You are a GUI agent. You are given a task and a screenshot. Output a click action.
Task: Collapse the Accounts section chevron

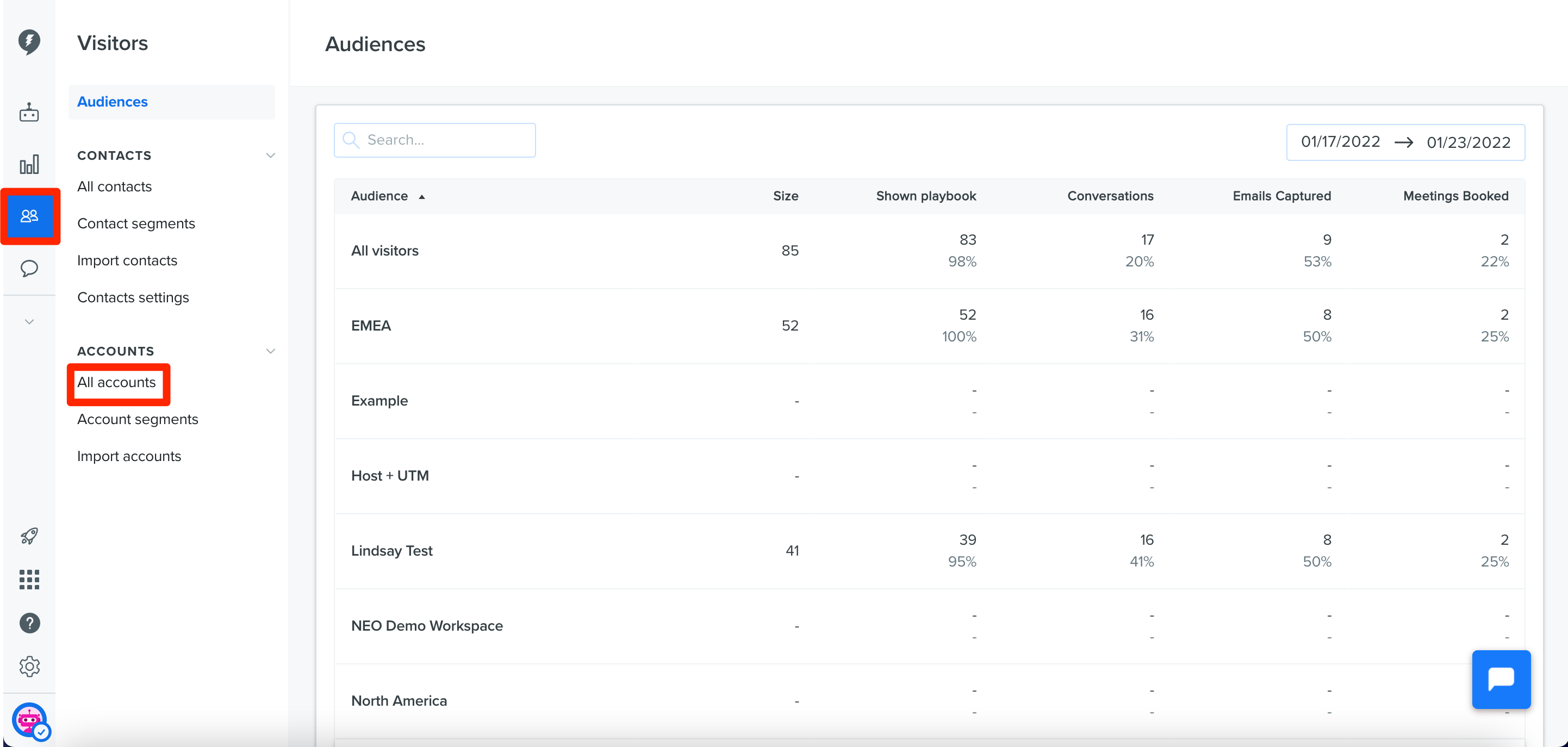click(x=271, y=351)
